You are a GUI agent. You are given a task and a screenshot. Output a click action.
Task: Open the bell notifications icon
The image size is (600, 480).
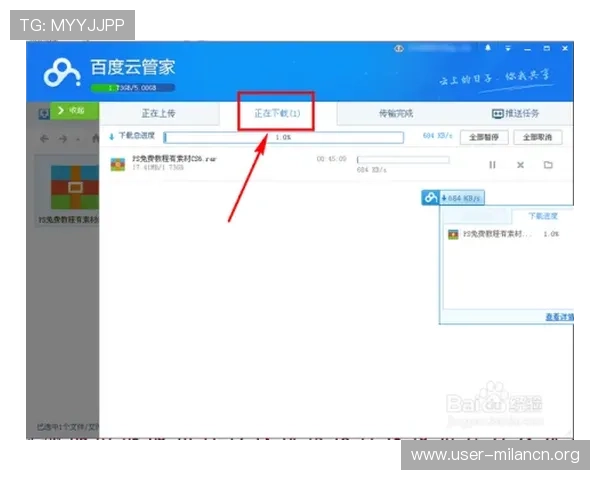[x=488, y=48]
